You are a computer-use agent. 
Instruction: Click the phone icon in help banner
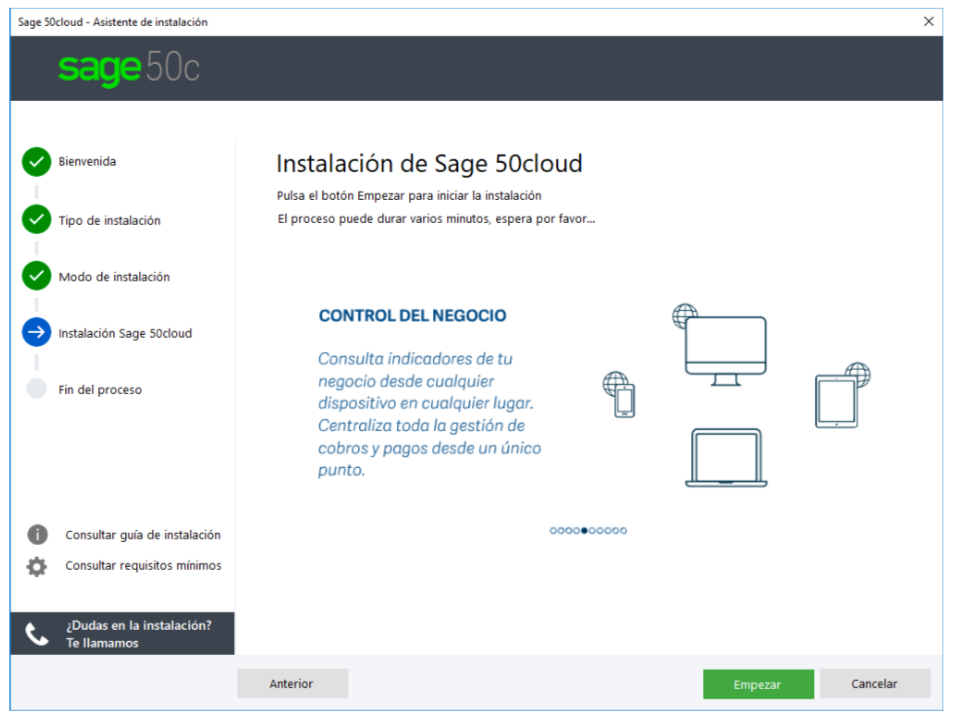pyautogui.click(x=36, y=634)
